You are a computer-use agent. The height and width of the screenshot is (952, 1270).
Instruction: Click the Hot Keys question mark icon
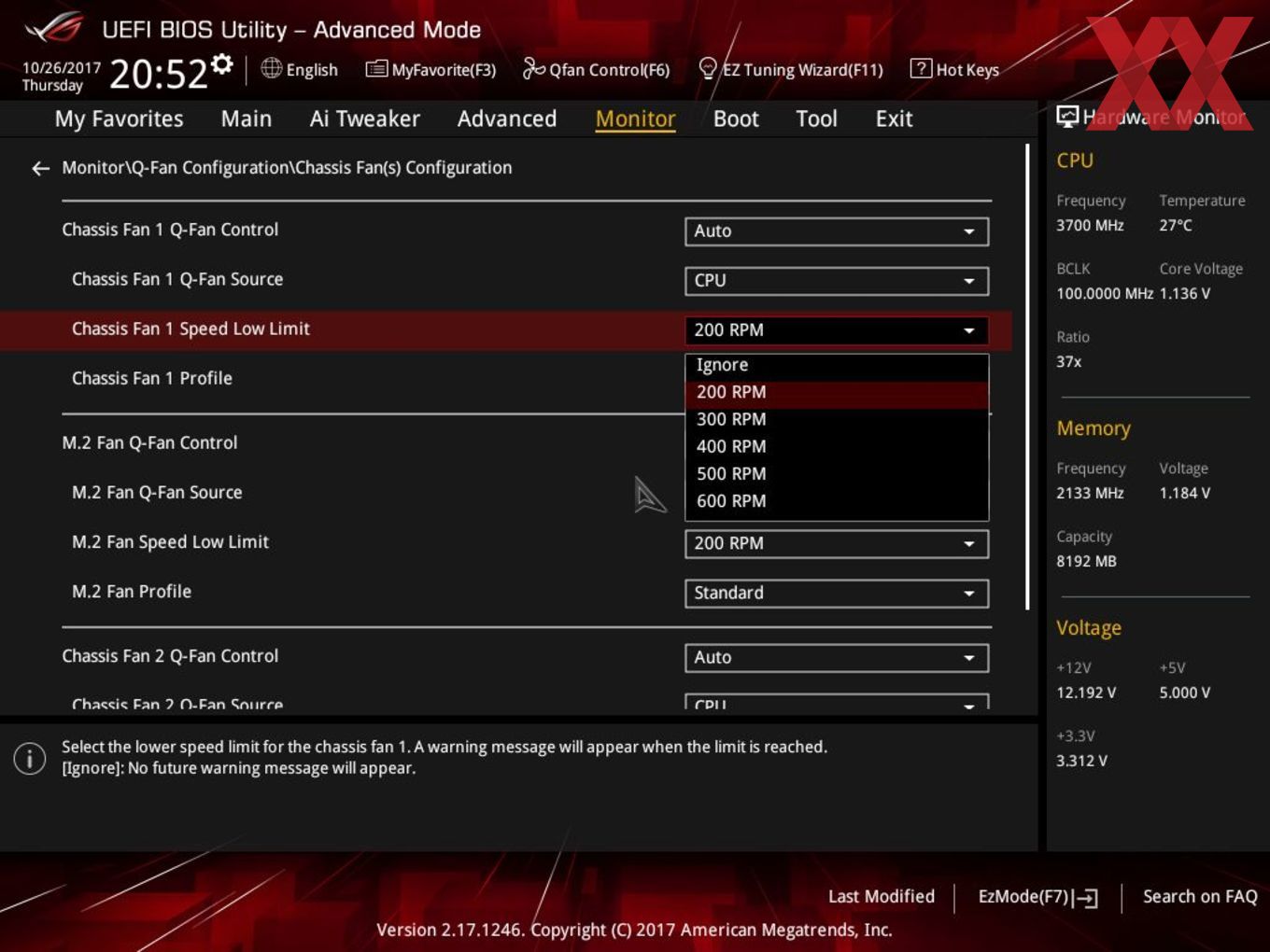pos(921,68)
